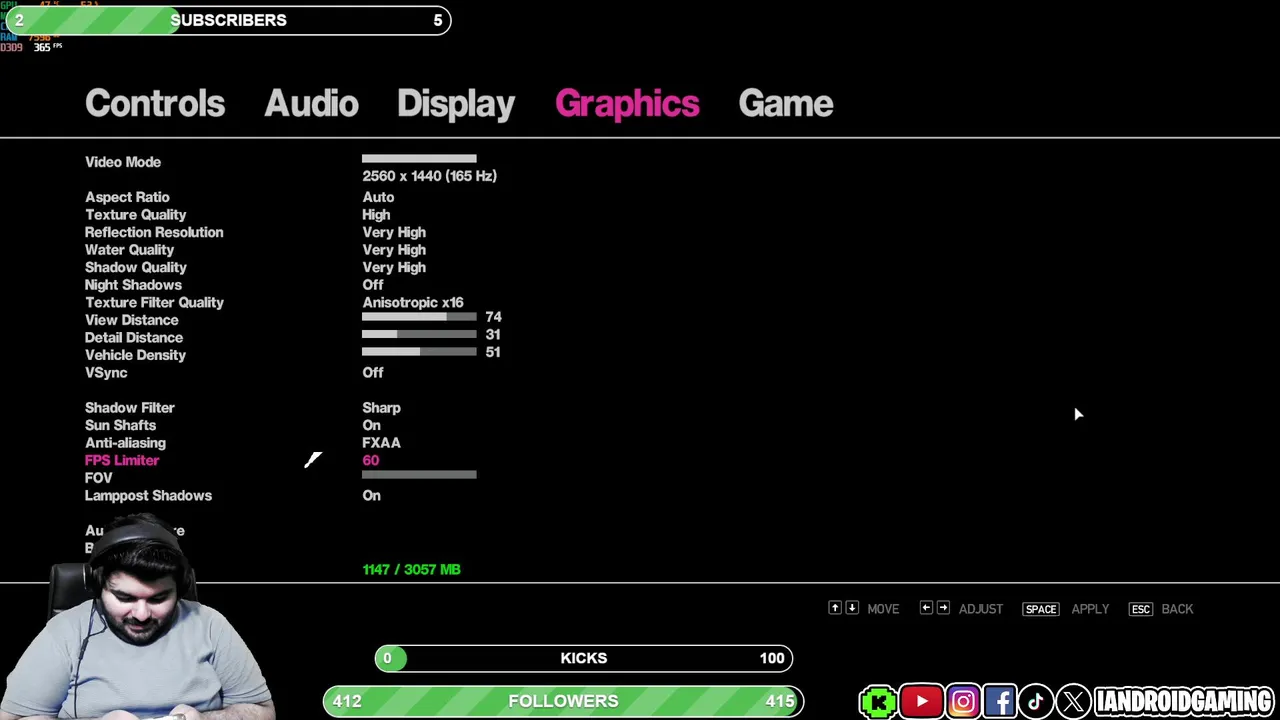Change Reflection Resolution Very High value
Screen dimensions: 1280x720
pyautogui.click(x=394, y=232)
